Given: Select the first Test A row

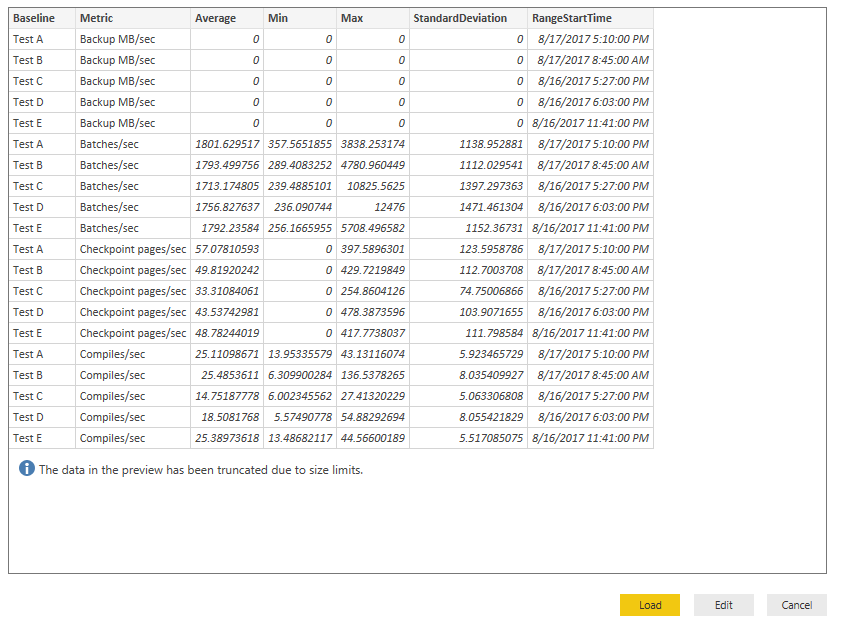Looking at the screenshot, I should pos(38,39).
